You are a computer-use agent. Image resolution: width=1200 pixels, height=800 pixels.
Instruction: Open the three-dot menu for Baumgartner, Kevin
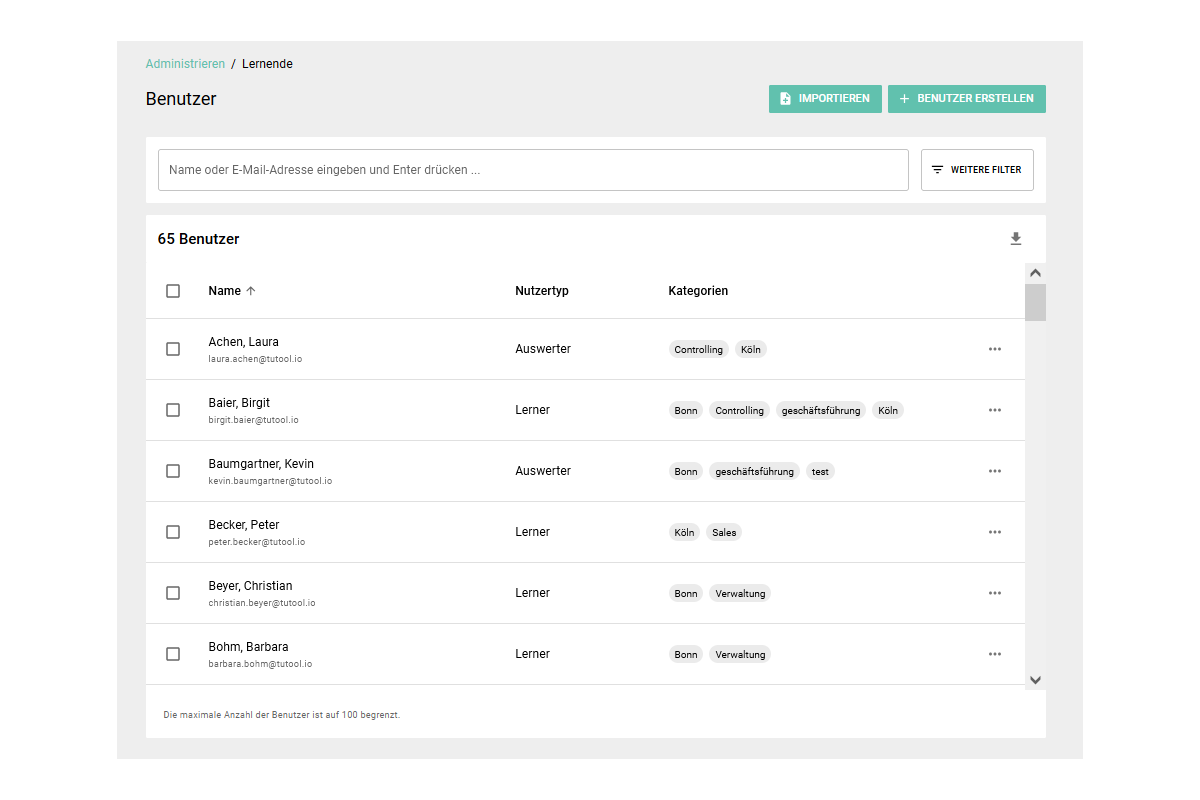[x=995, y=471]
